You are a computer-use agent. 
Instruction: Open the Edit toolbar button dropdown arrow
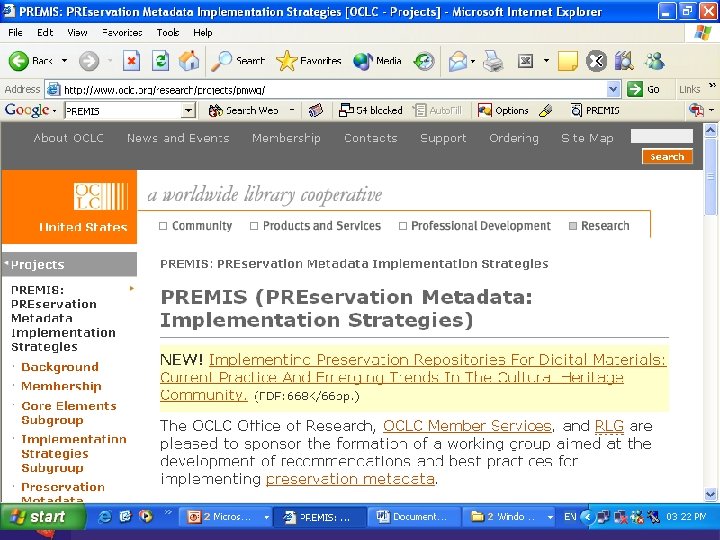pos(546,61)
